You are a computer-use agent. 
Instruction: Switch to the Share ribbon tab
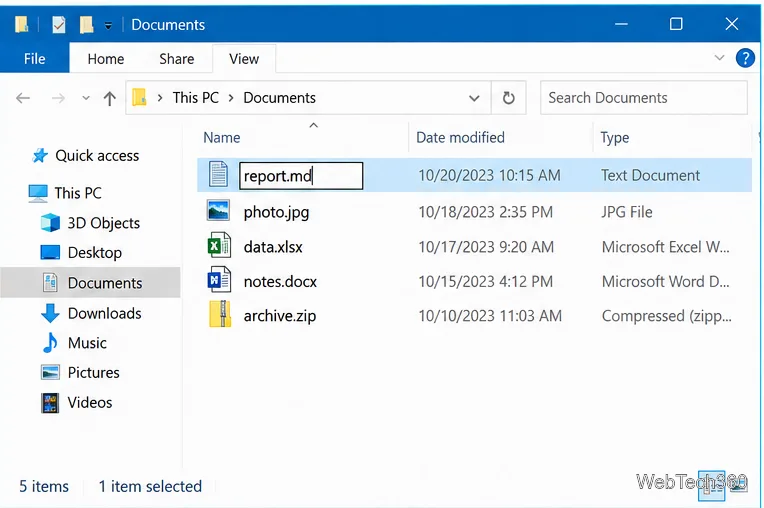(x=176, y=59)
